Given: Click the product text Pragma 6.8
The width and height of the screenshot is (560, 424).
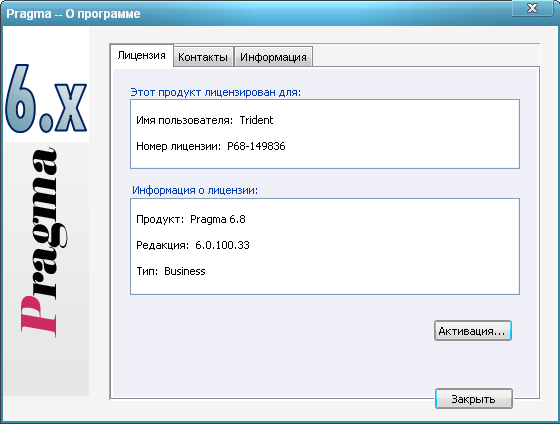Looking at the screenshot, I should 218,219.
